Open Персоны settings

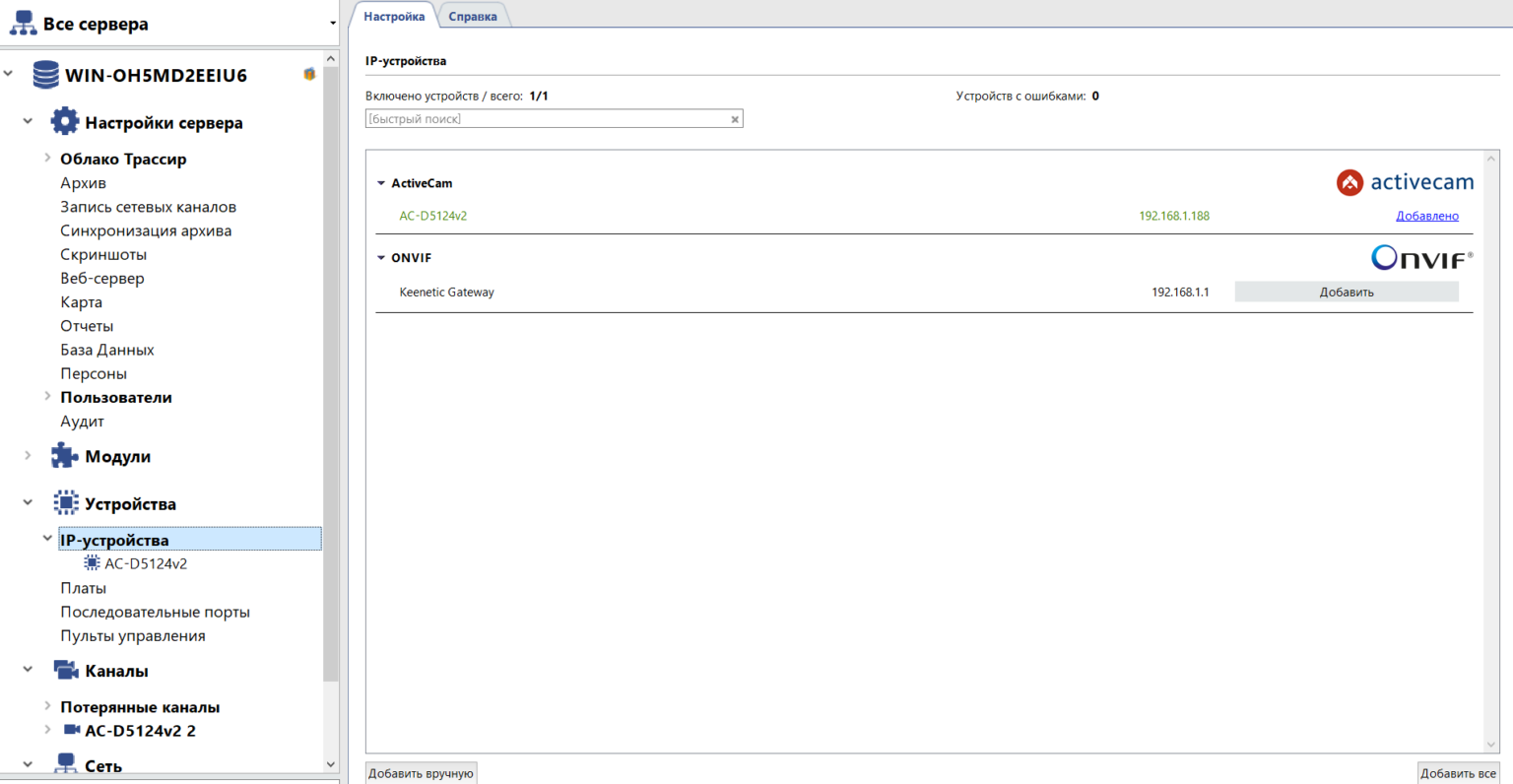tap(94, 373)
